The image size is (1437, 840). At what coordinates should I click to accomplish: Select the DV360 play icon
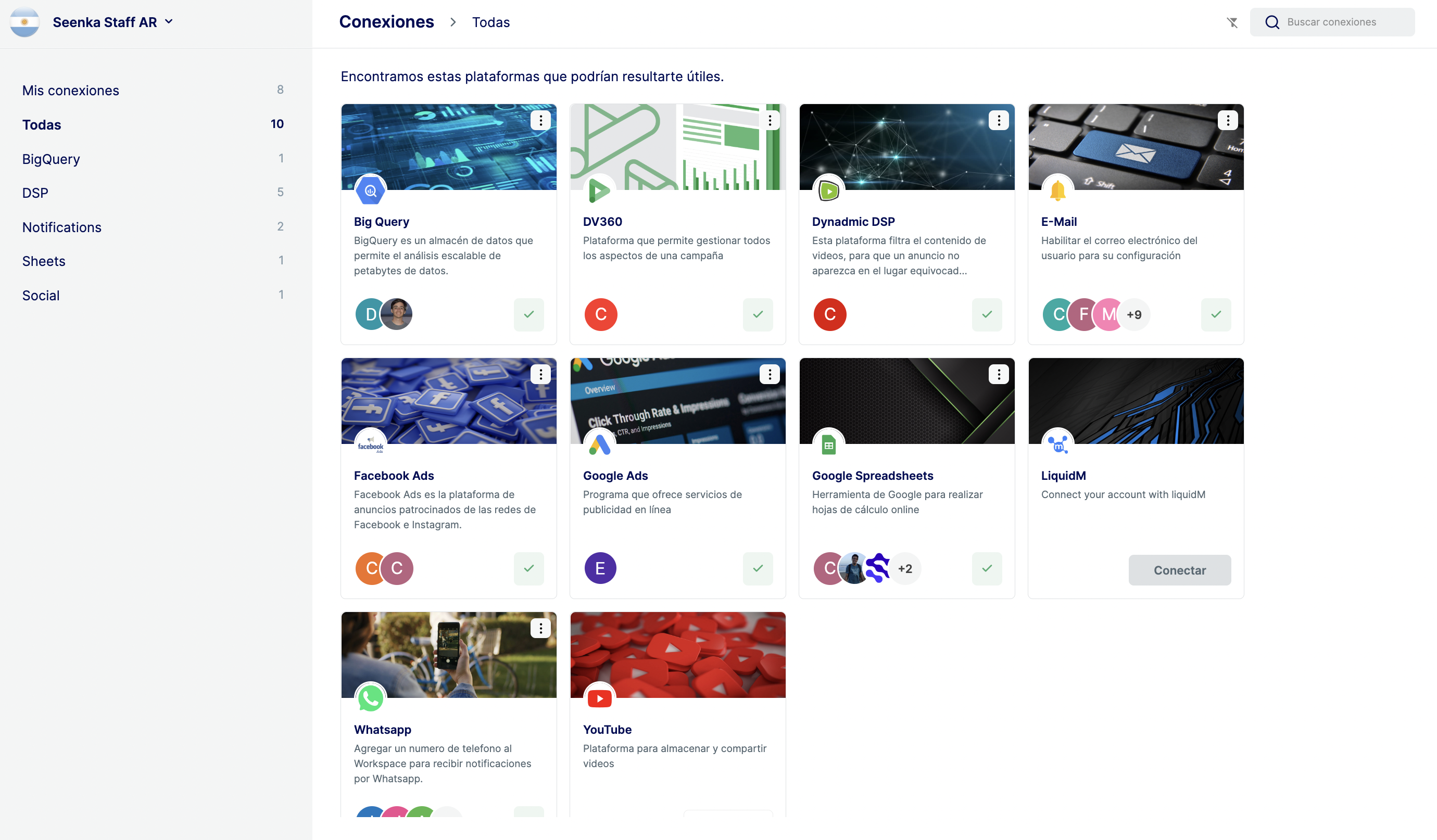tap(600, 190)
